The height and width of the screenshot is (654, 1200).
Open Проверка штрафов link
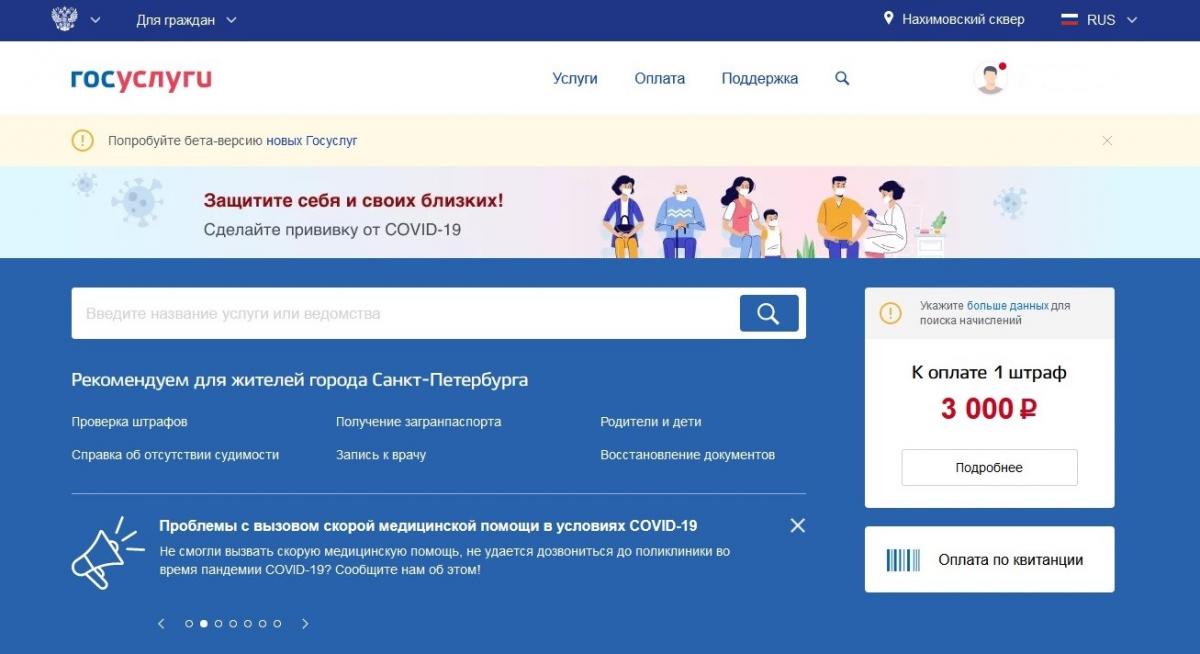click(x=129, y=422)
